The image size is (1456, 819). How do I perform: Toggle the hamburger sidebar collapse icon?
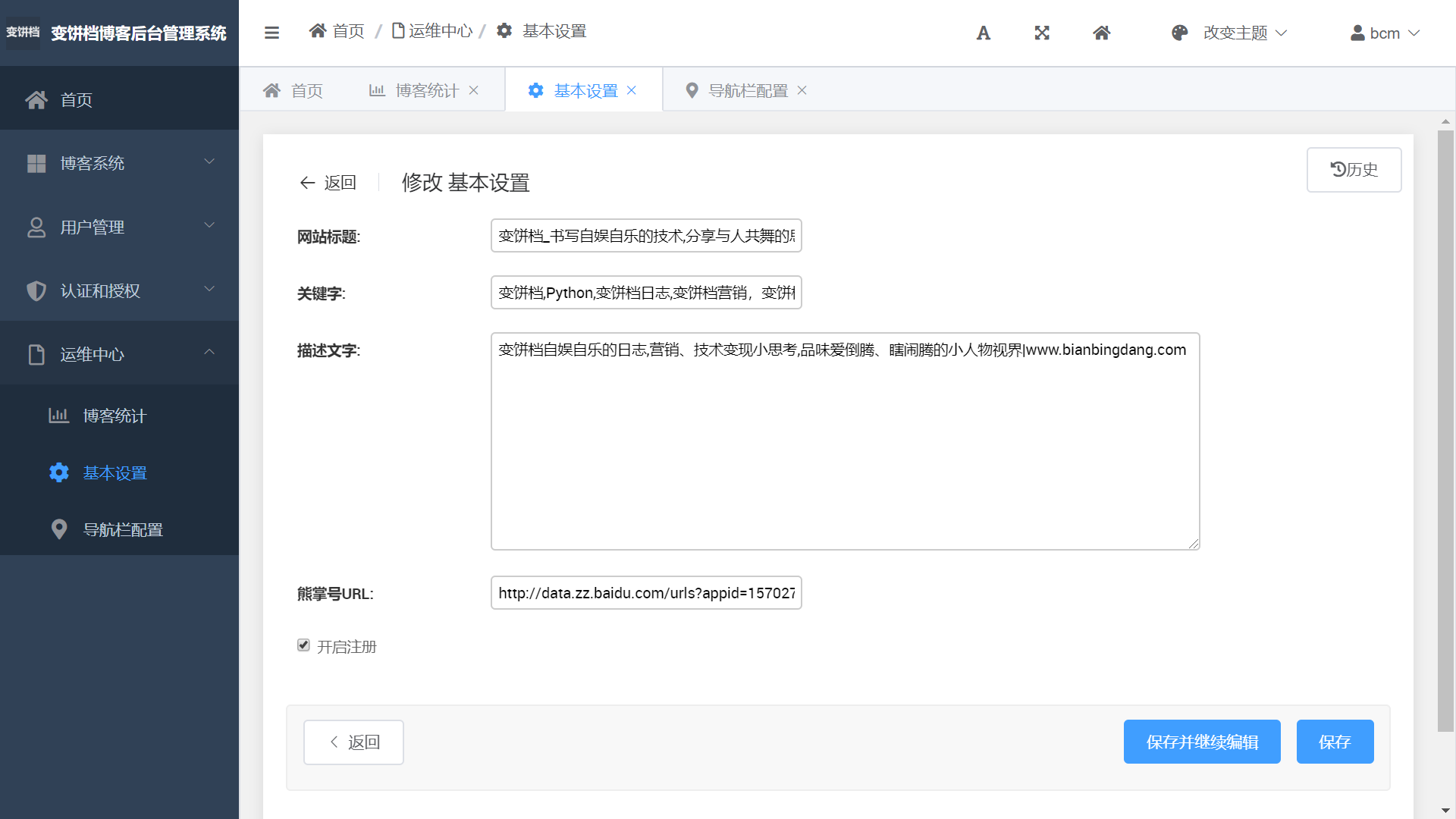271,33
